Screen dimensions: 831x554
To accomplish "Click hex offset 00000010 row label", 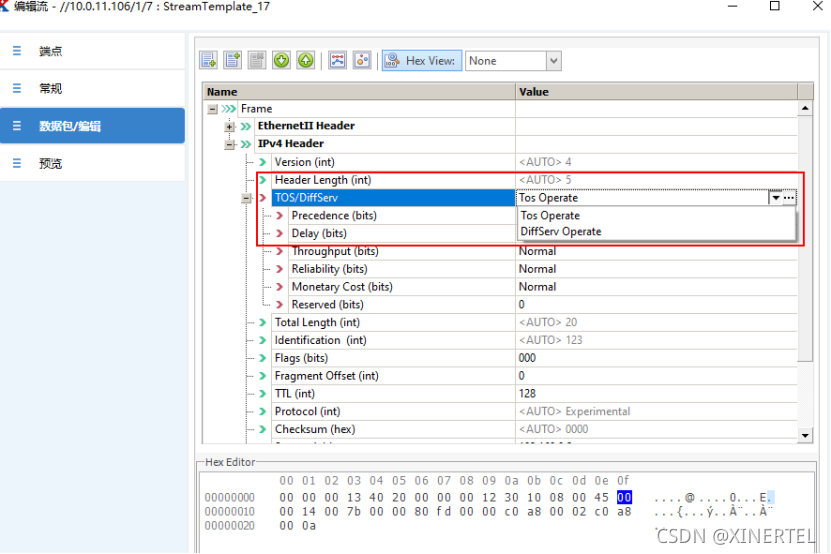I will [x=229, y=512].
